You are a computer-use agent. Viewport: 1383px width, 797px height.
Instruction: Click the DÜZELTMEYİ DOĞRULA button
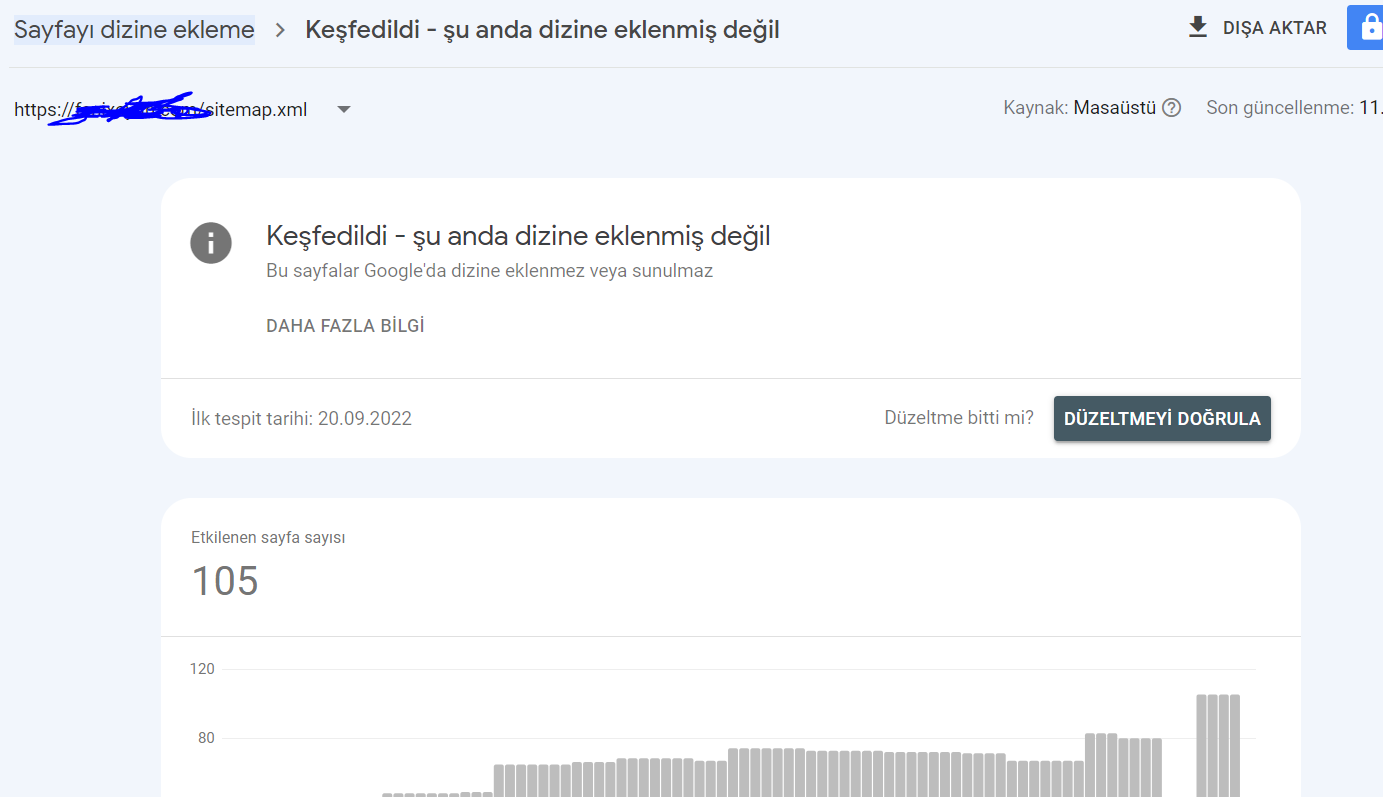pyautogui.click(x=1162, y=418)
